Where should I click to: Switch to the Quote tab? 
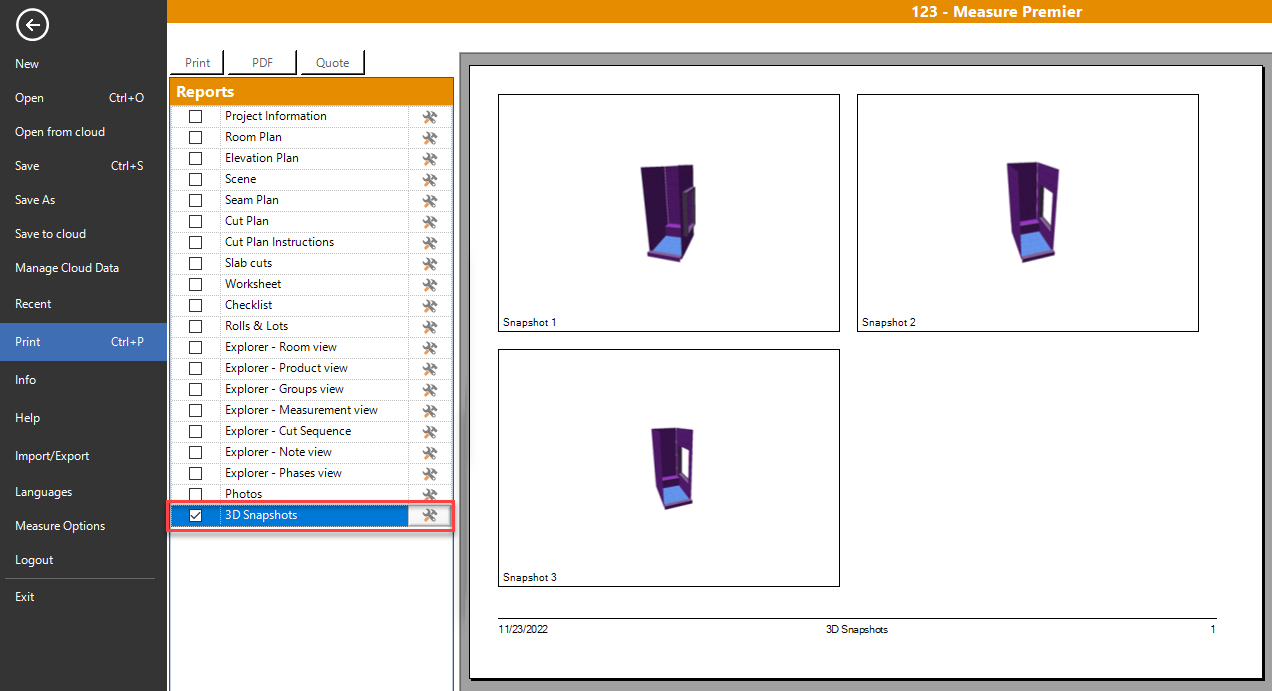coord(332,62)
